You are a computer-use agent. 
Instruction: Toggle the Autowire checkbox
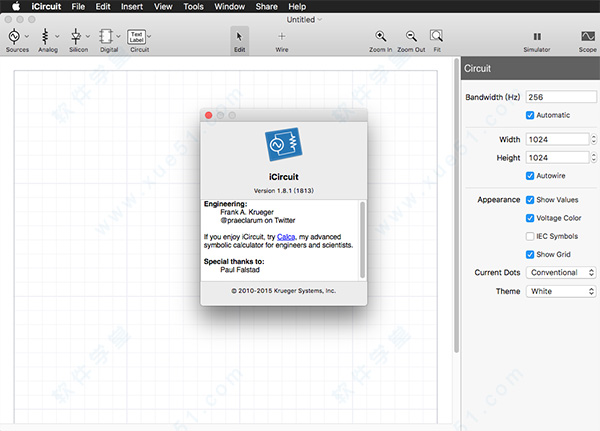point(530,176)
